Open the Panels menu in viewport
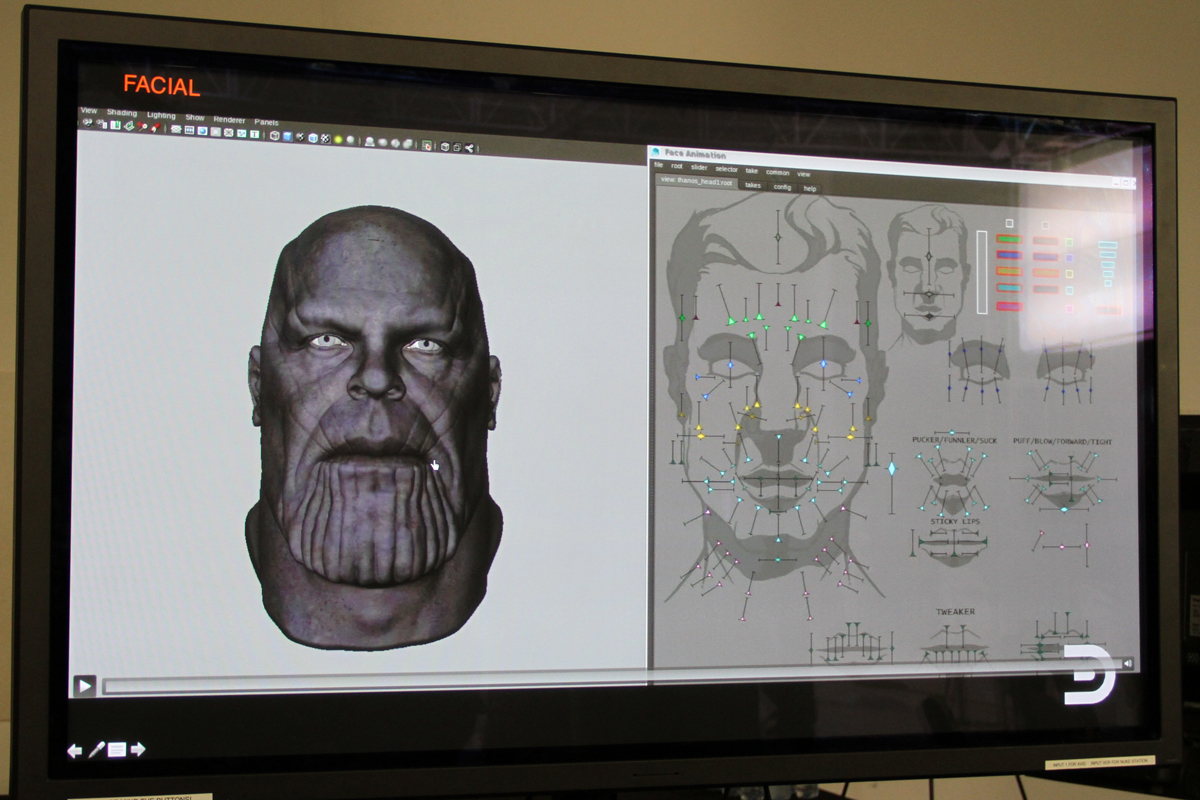1200x800 pixels. coord(266,121)
